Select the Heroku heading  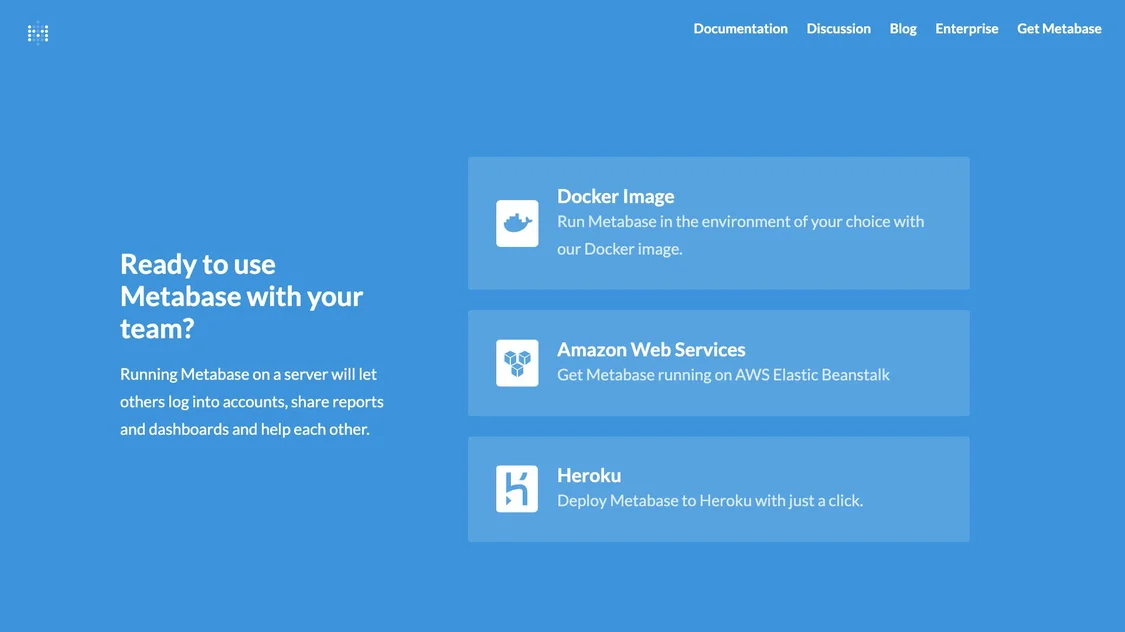click(x=589, y=475)
